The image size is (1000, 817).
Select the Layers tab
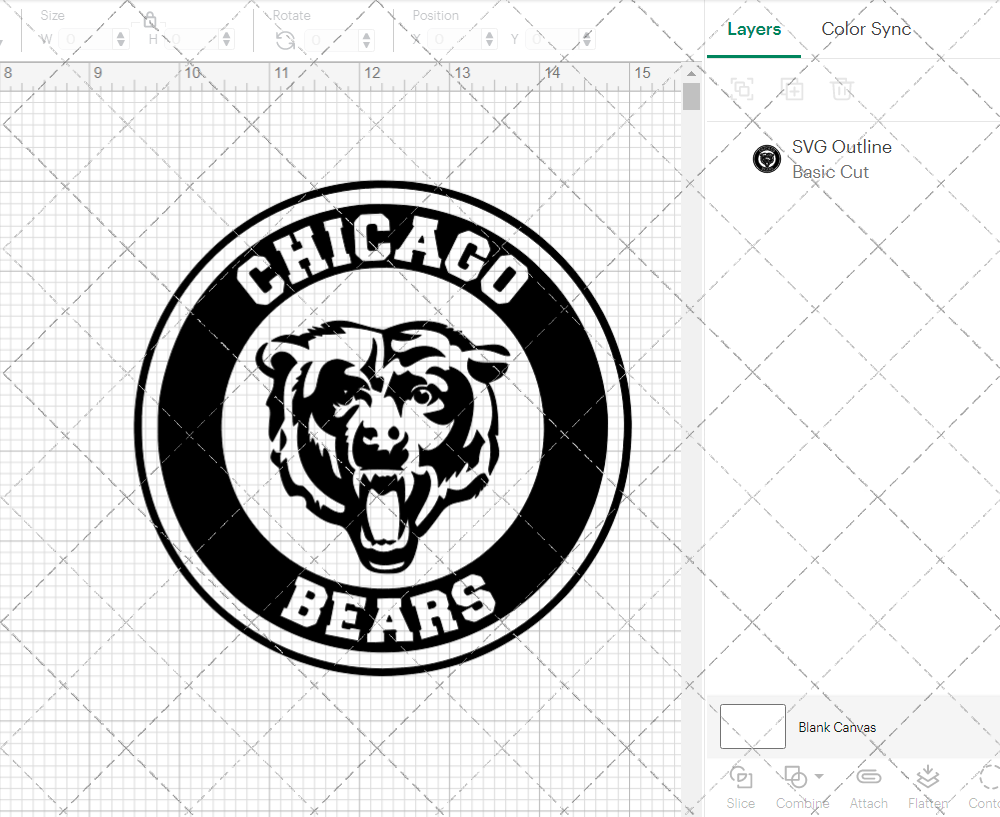[x=754, y=29]
